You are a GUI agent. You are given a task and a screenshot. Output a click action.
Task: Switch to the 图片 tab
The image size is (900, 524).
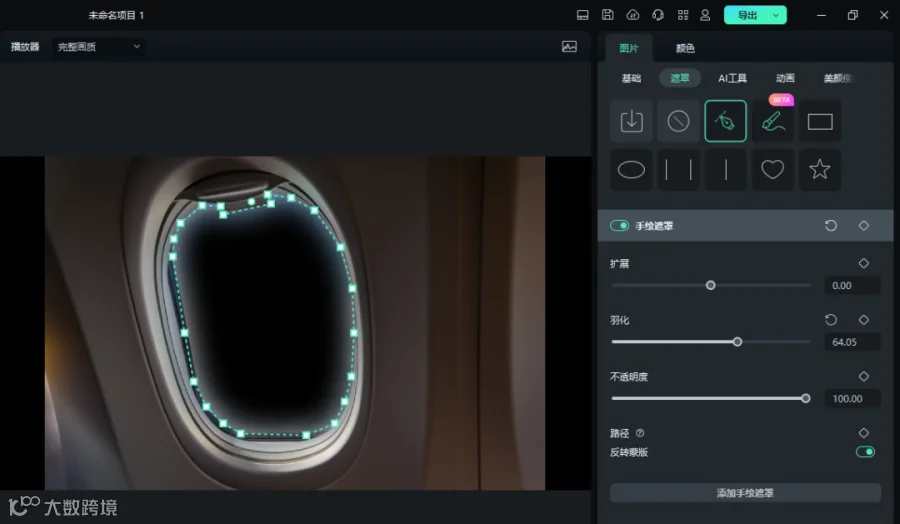tap(629, 48)
